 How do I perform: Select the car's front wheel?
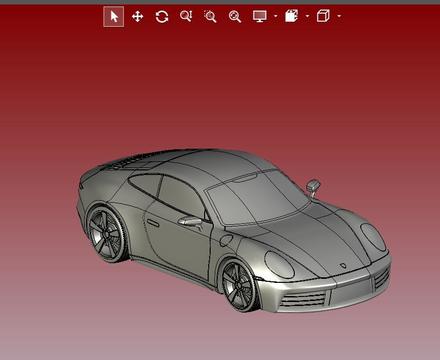click(x=239, y=286)
